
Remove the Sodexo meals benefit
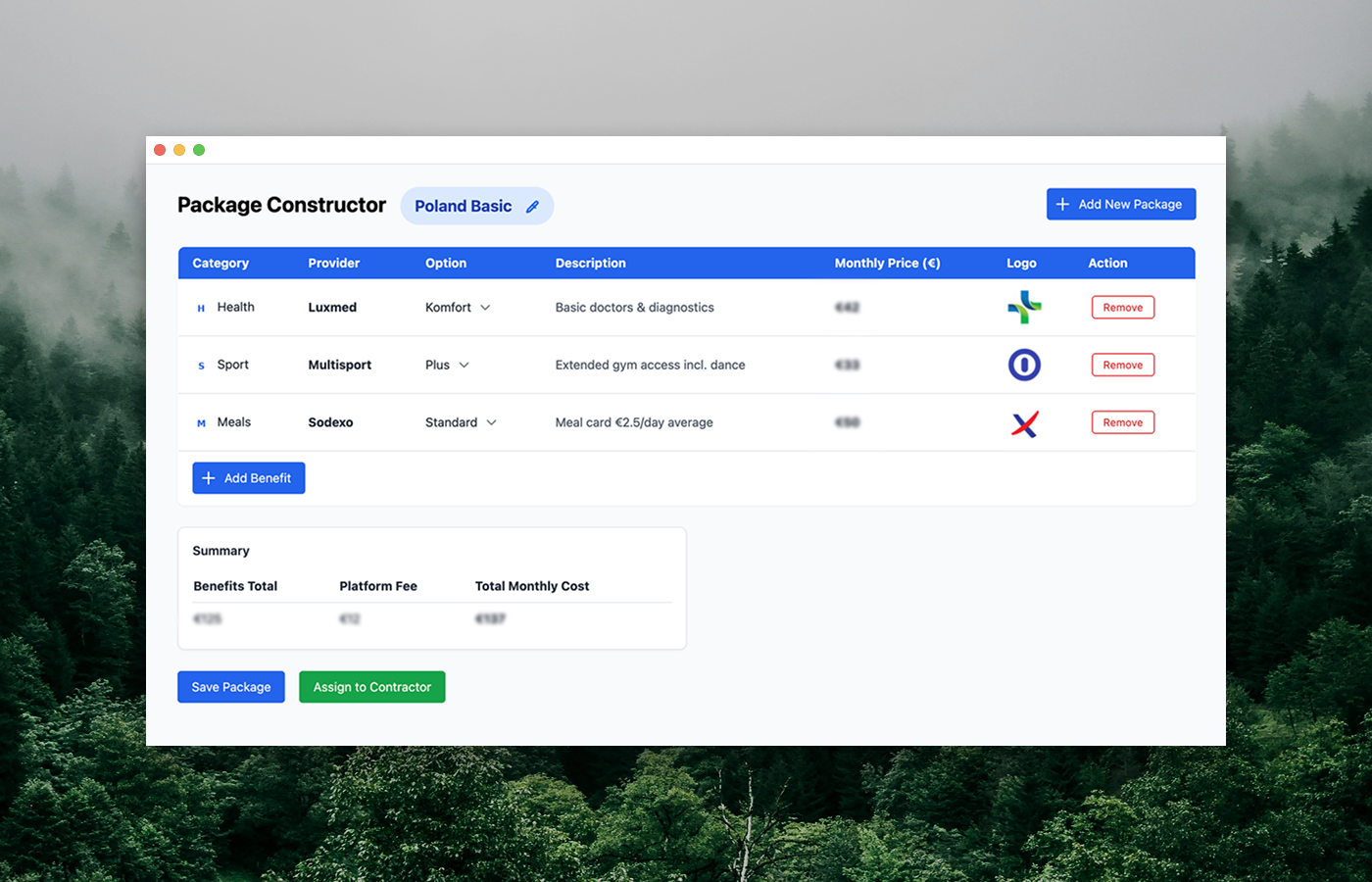[1123, 423]
